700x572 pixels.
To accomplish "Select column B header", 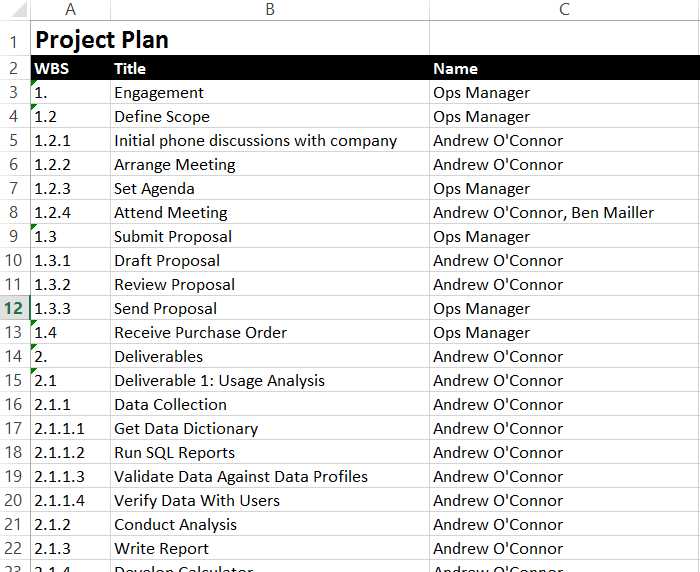I will (270, 10).
